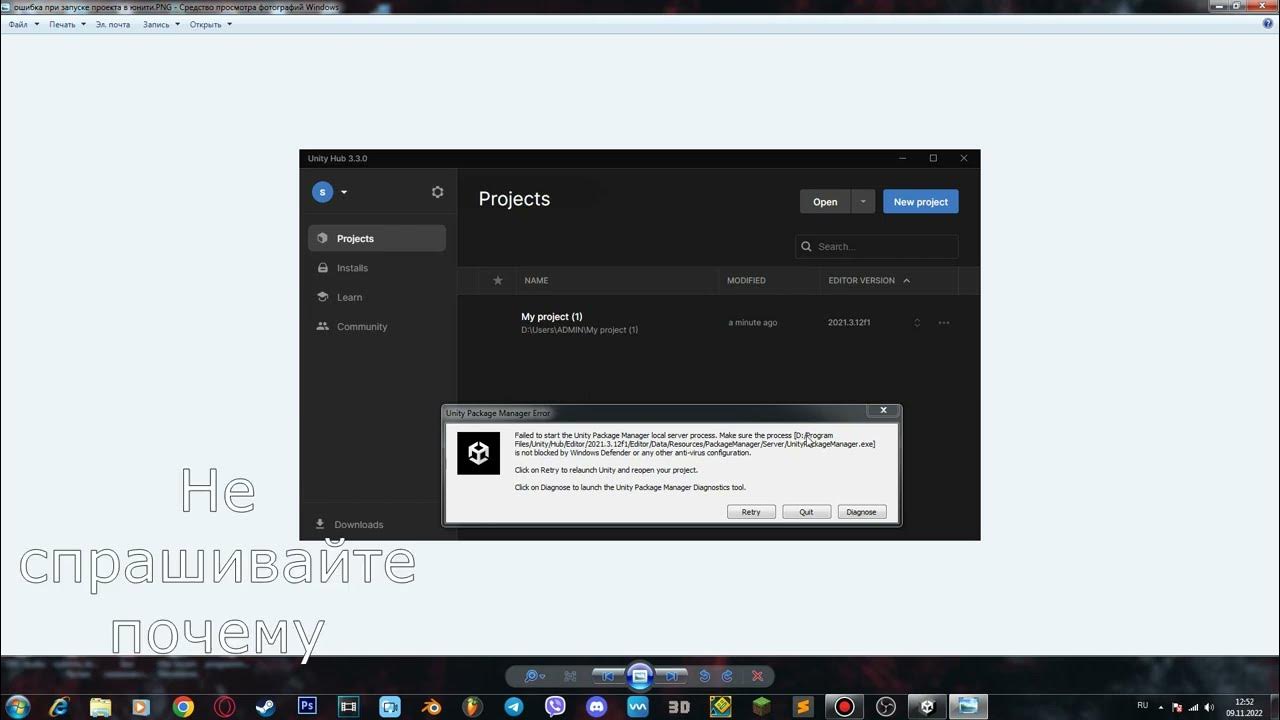Open the account avatar menu

[329, 192]
